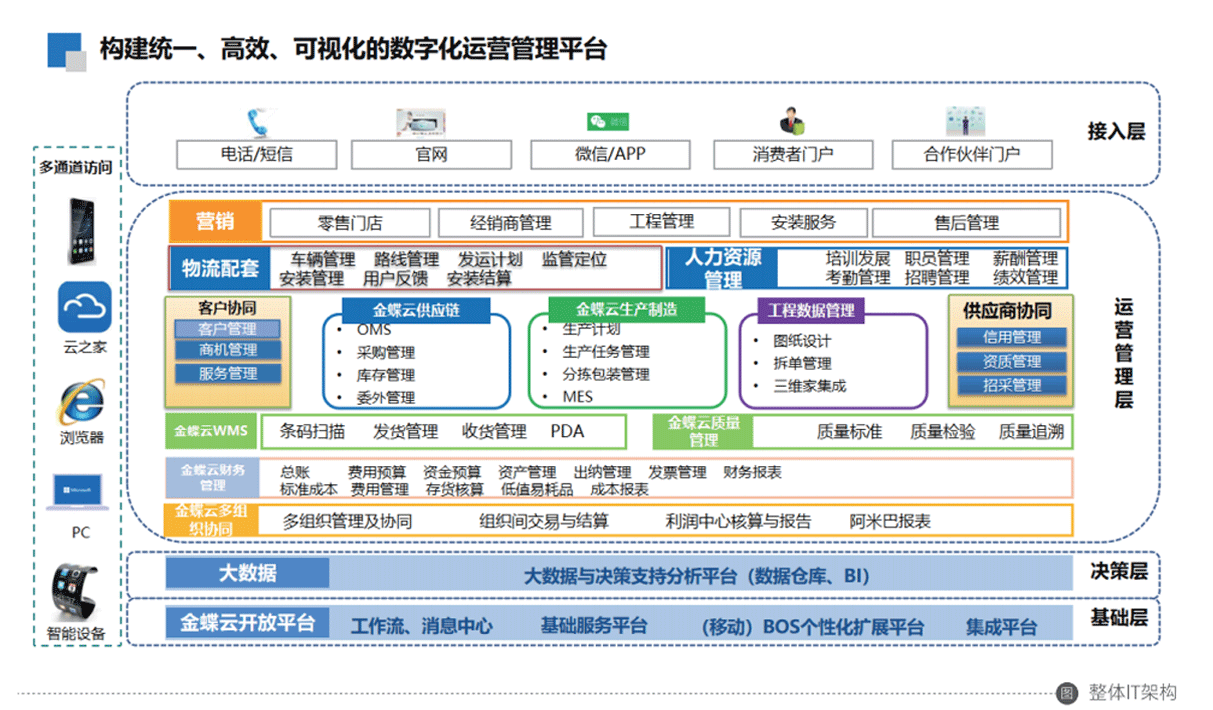Click the green 金蝶云WMS block
Screen dimensions: 1213x710
coord(213,432)
